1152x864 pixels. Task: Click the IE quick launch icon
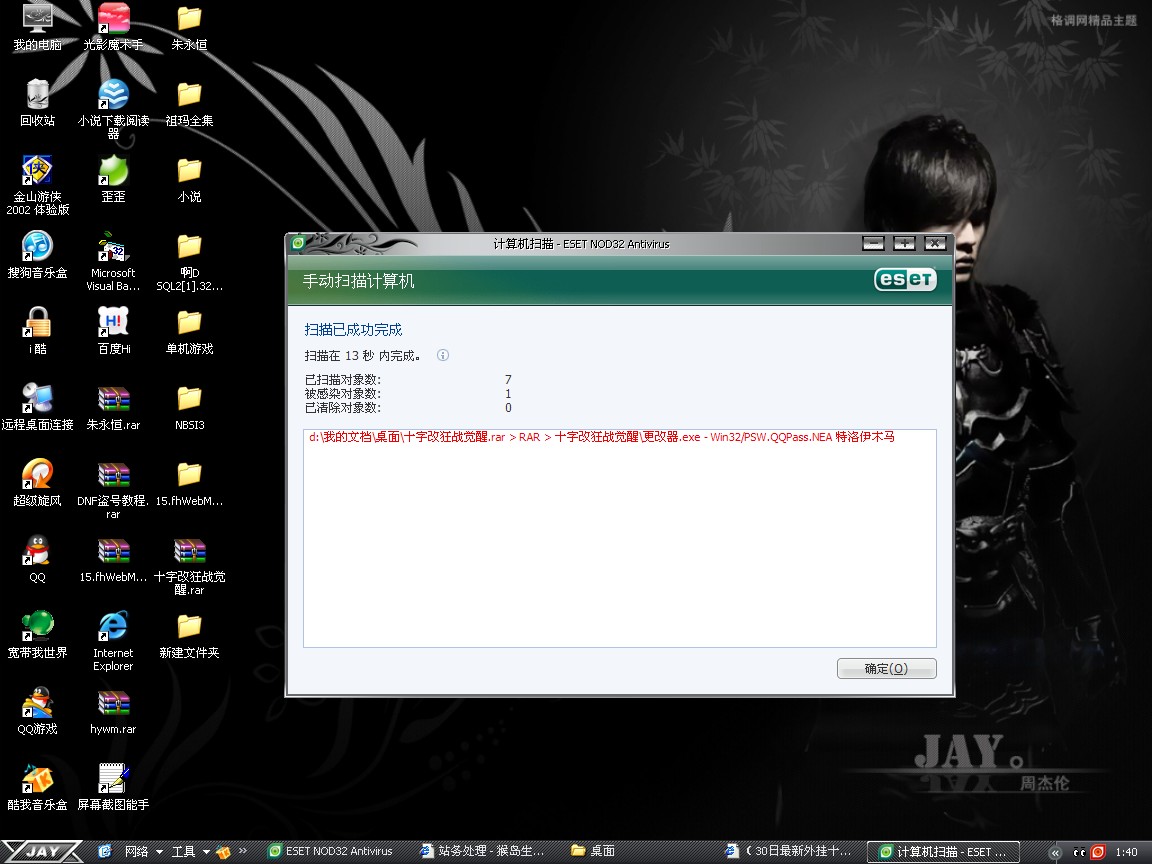[x=104, y=851]
